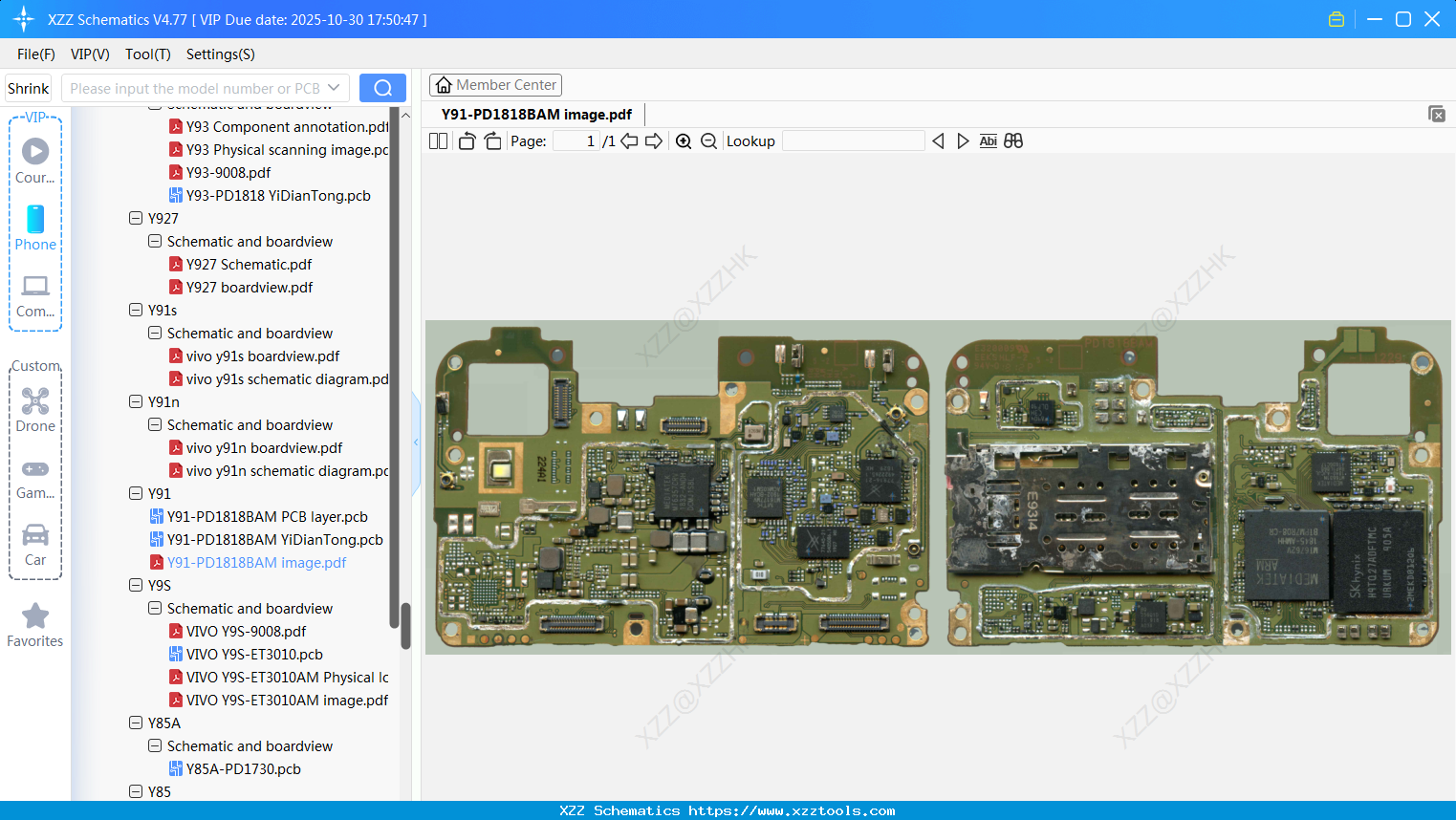Toggle the Abi whole-word match option
Viewport: 1456px width, 820px height.
point(988,141)
